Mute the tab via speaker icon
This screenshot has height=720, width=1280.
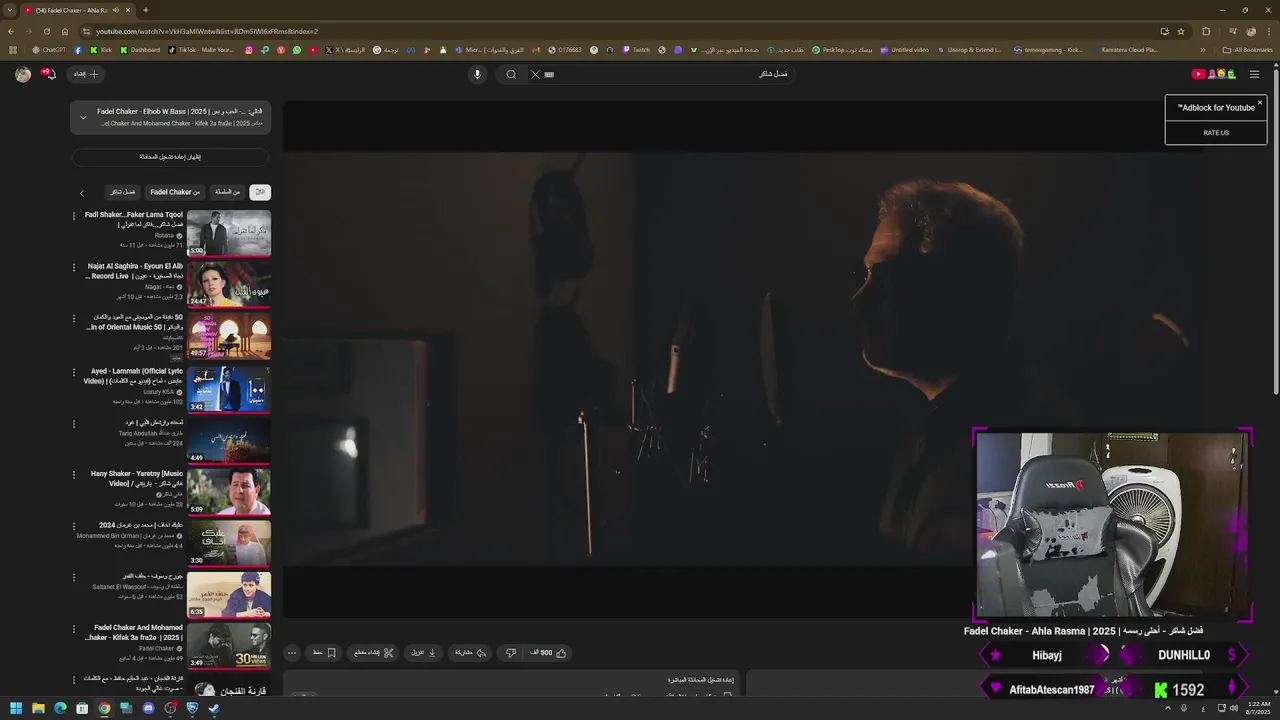[x=116, y=10]
